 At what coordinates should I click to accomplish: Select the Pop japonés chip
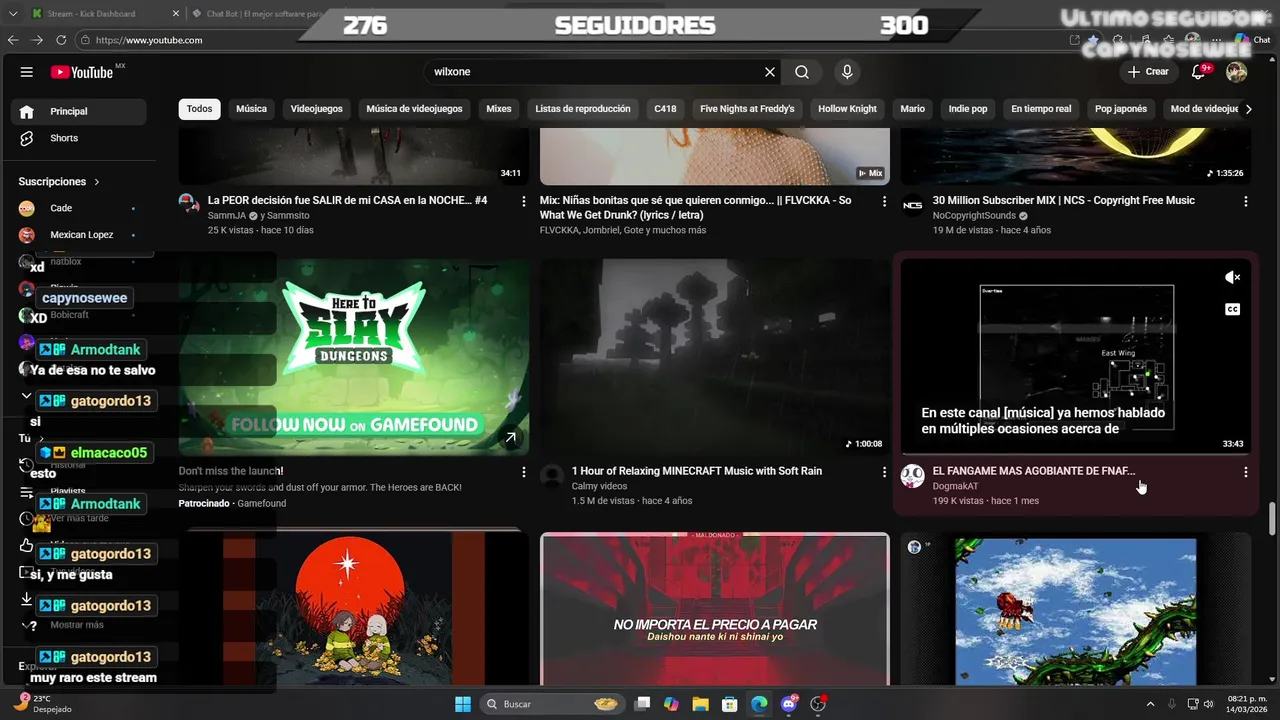coord(1121,109)
